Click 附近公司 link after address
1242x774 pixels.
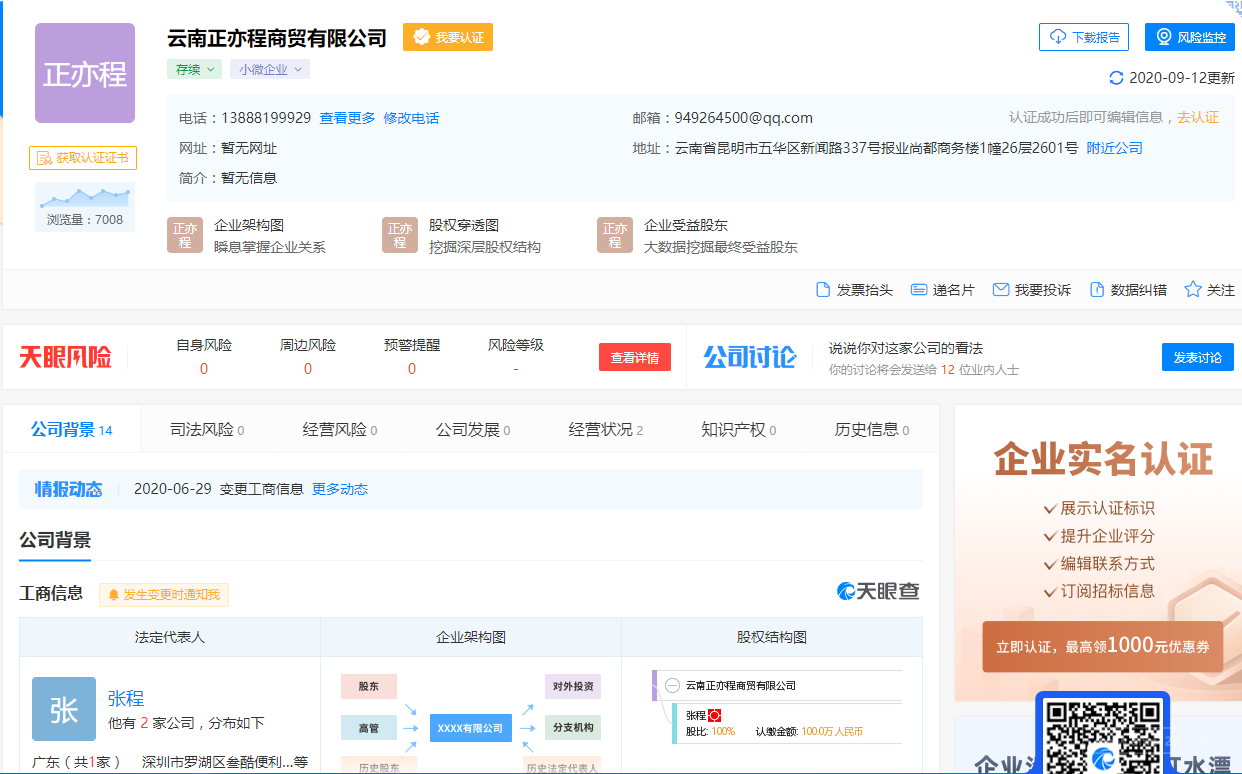pyautogui.click(x=1115, y=148)
